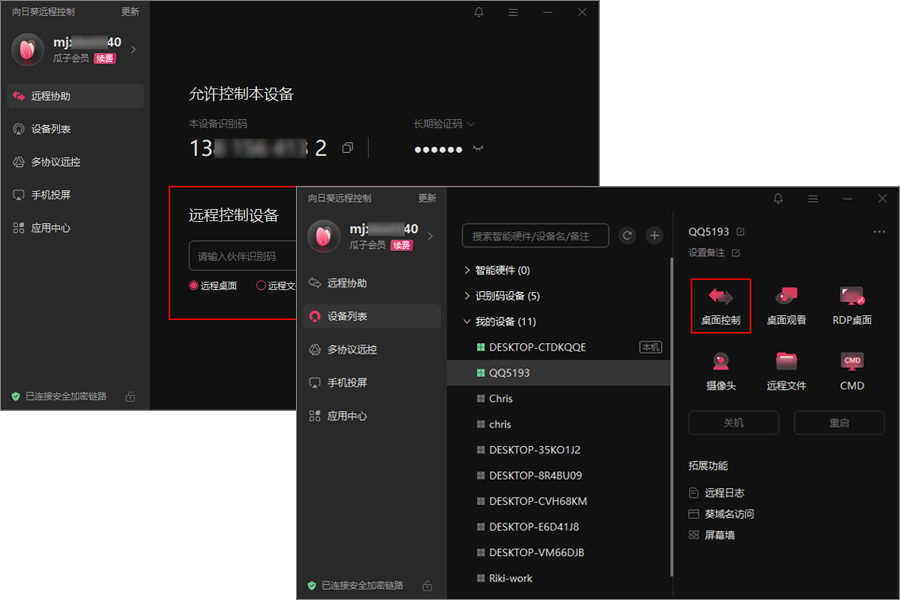This screenshot has height=600, width=900.
Task: Click the 关机 shutdown button
Action: click(x=734, y=423)
